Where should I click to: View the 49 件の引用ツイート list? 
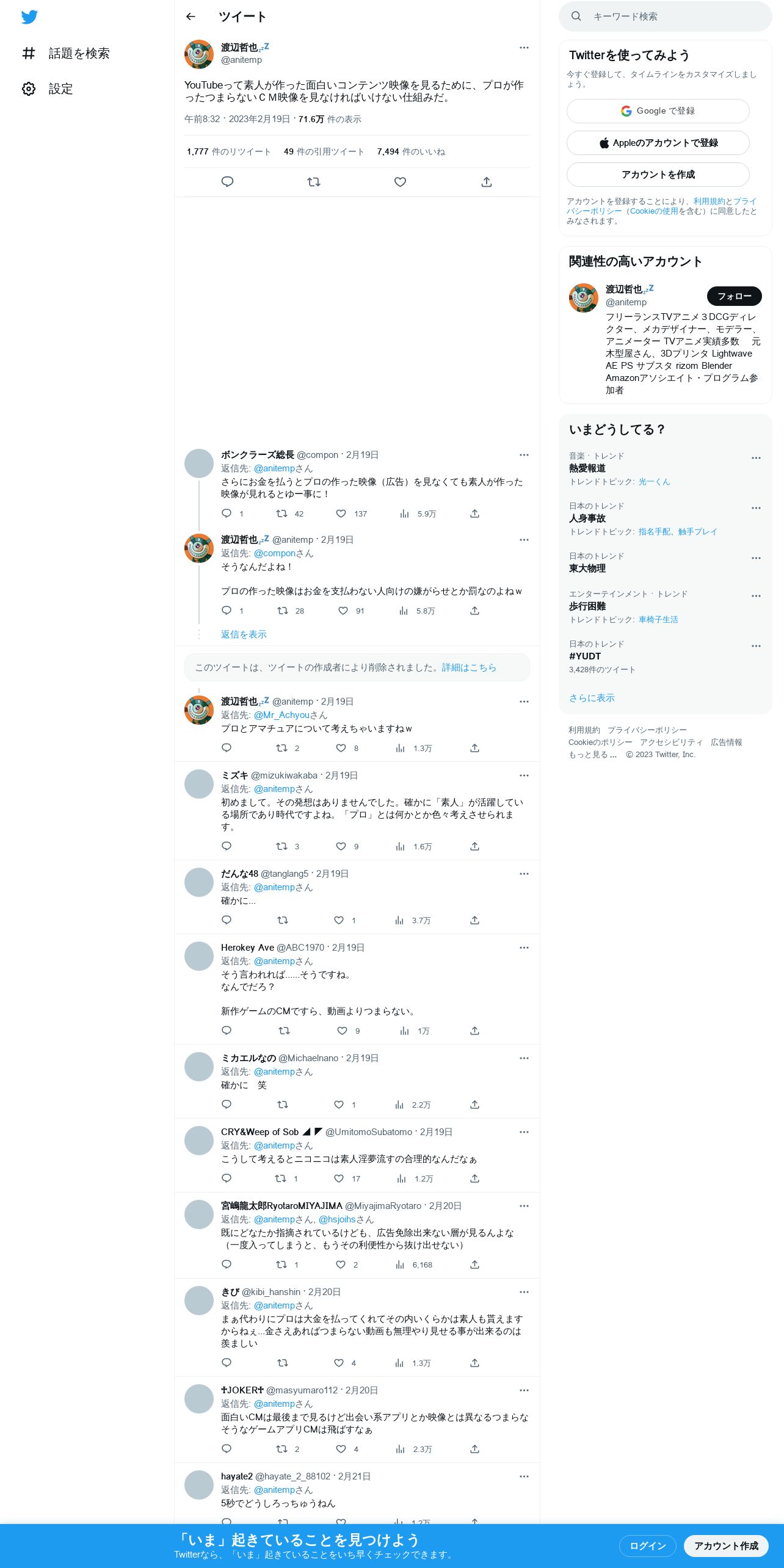pyautogui.click(x=324, y=151)
